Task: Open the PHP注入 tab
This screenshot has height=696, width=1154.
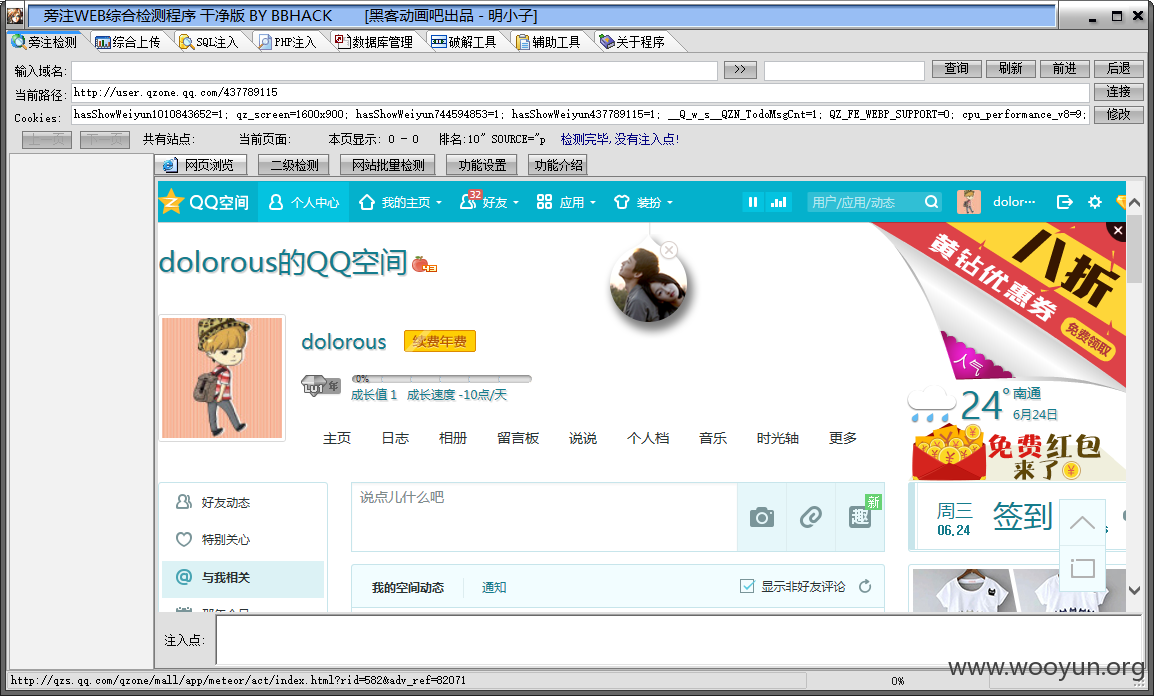Action: click(x=287, y=42)
